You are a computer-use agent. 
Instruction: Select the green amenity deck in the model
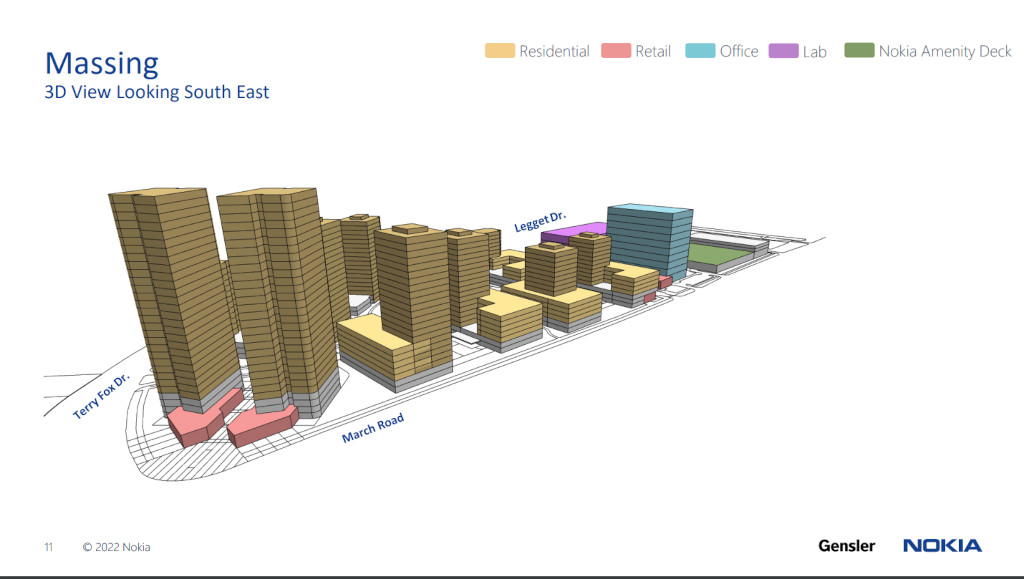point(717,255)
